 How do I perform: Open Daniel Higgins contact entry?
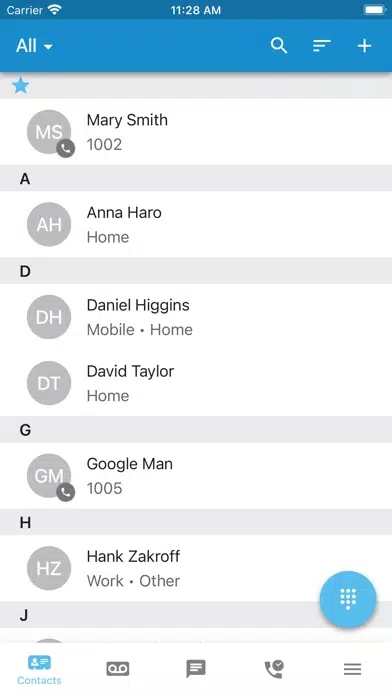click(196, 317)
